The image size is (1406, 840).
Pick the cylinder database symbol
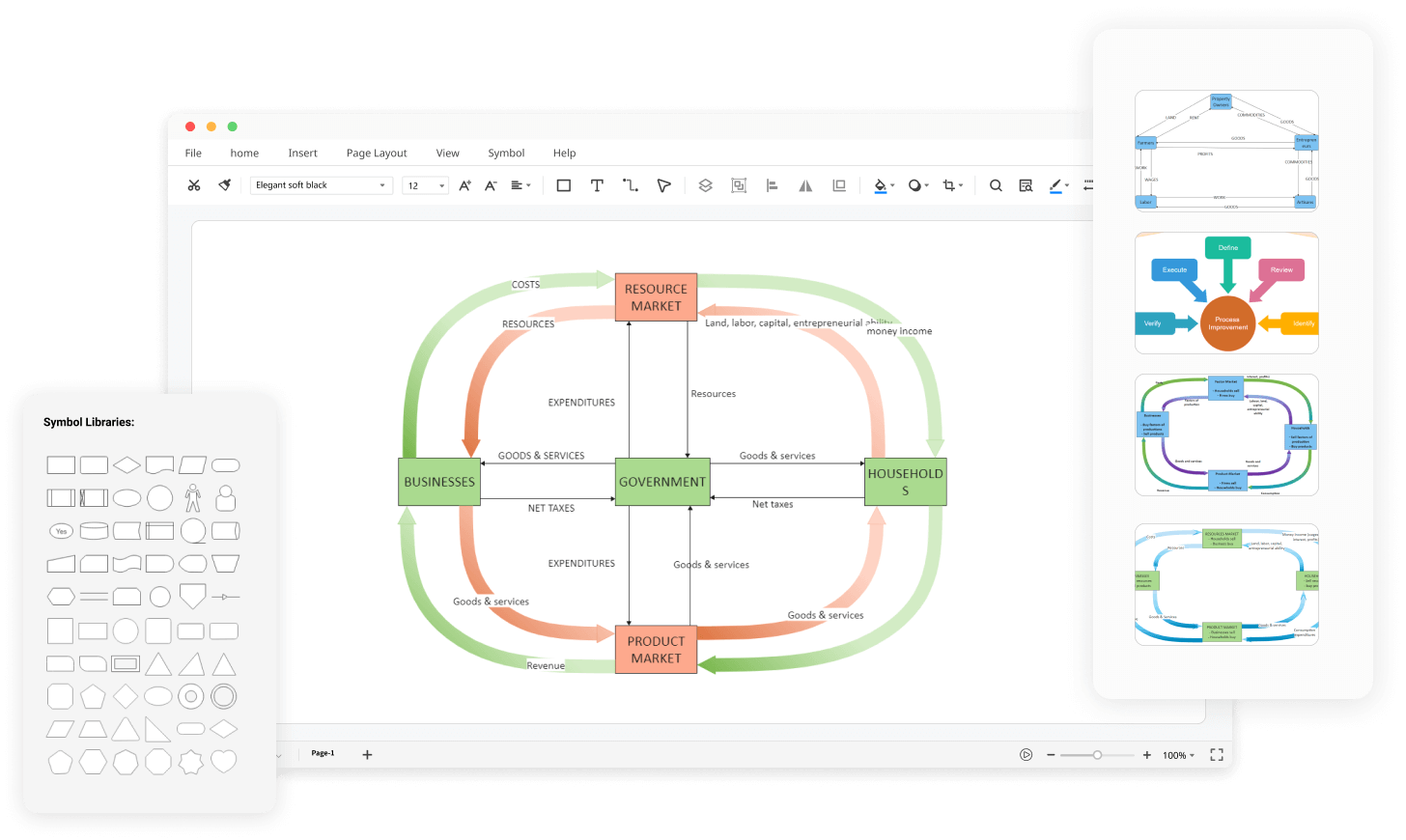coord(94,531)
